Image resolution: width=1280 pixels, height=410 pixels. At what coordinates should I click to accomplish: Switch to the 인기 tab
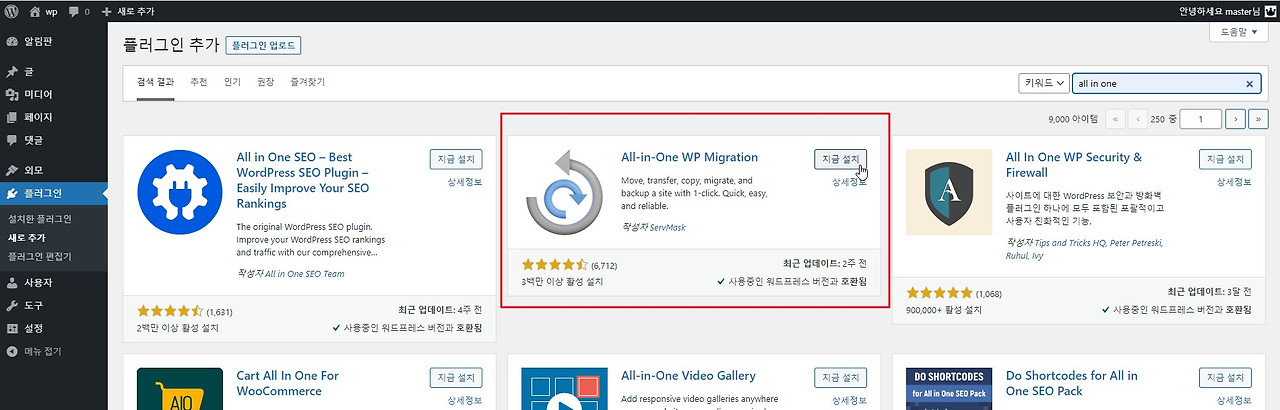tap(232, 82)
